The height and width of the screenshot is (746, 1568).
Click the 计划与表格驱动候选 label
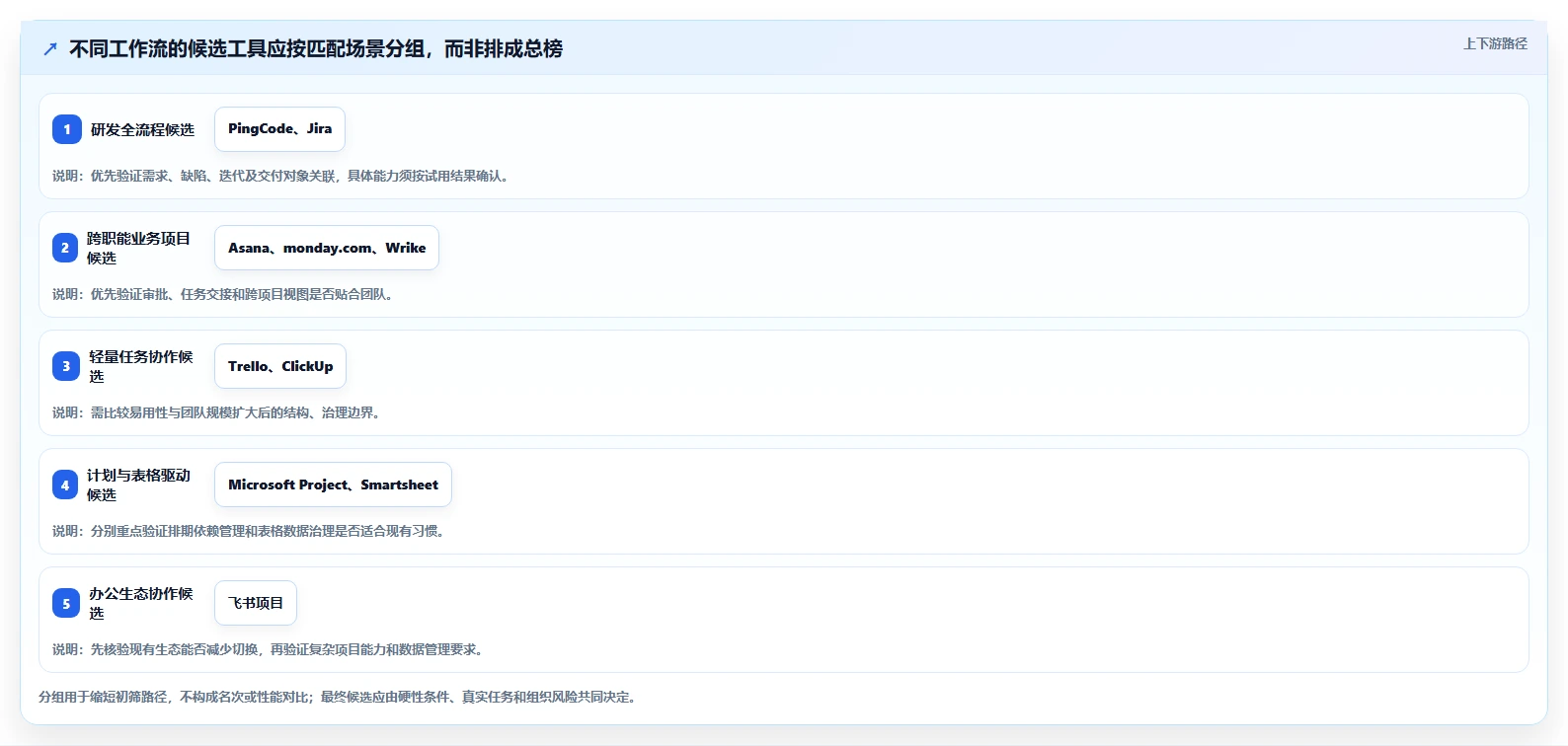pyautogui.click(x=138, y=485)
